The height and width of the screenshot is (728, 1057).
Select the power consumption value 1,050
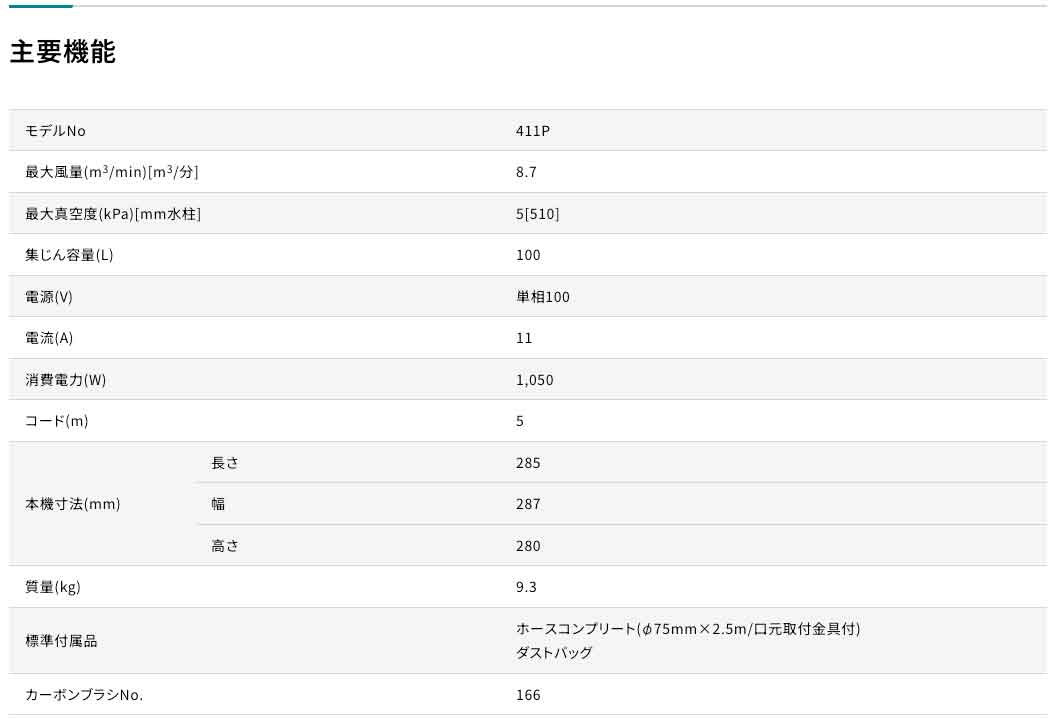point(534,380)
